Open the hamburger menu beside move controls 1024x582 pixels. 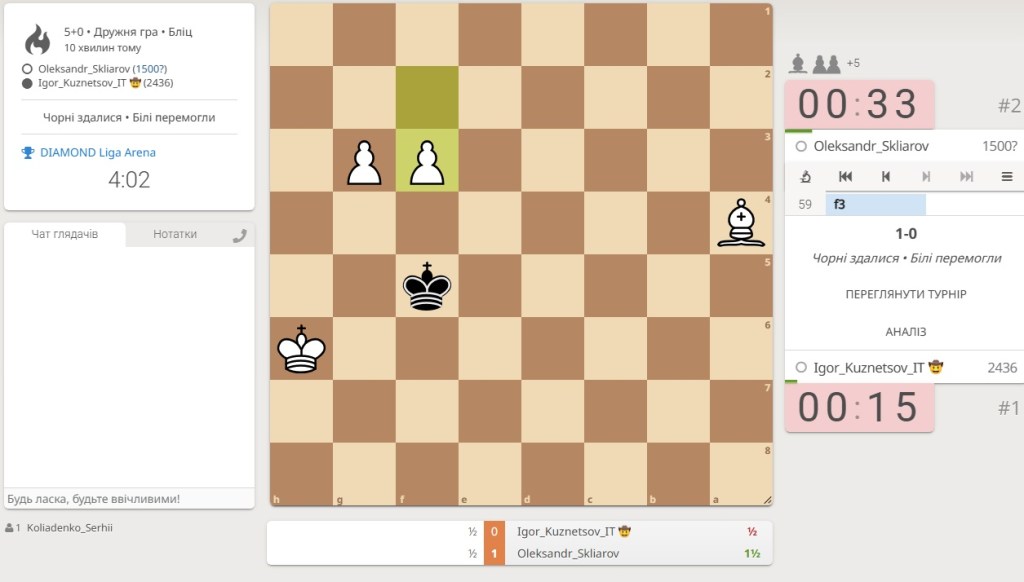click(x=1007, y=176)
